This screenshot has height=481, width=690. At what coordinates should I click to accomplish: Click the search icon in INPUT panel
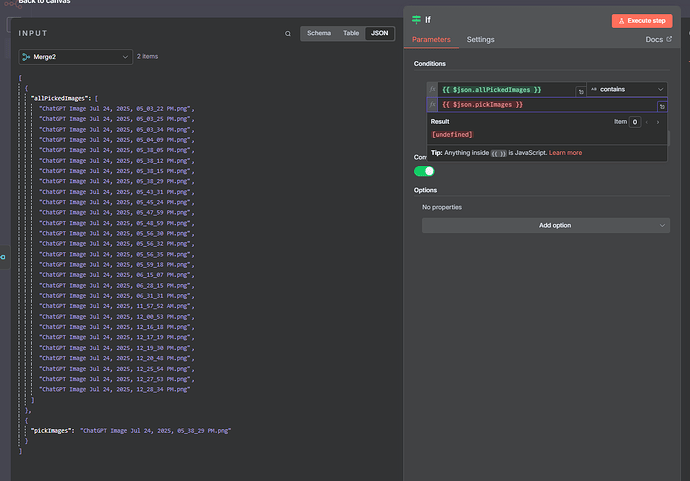point(288,33)
